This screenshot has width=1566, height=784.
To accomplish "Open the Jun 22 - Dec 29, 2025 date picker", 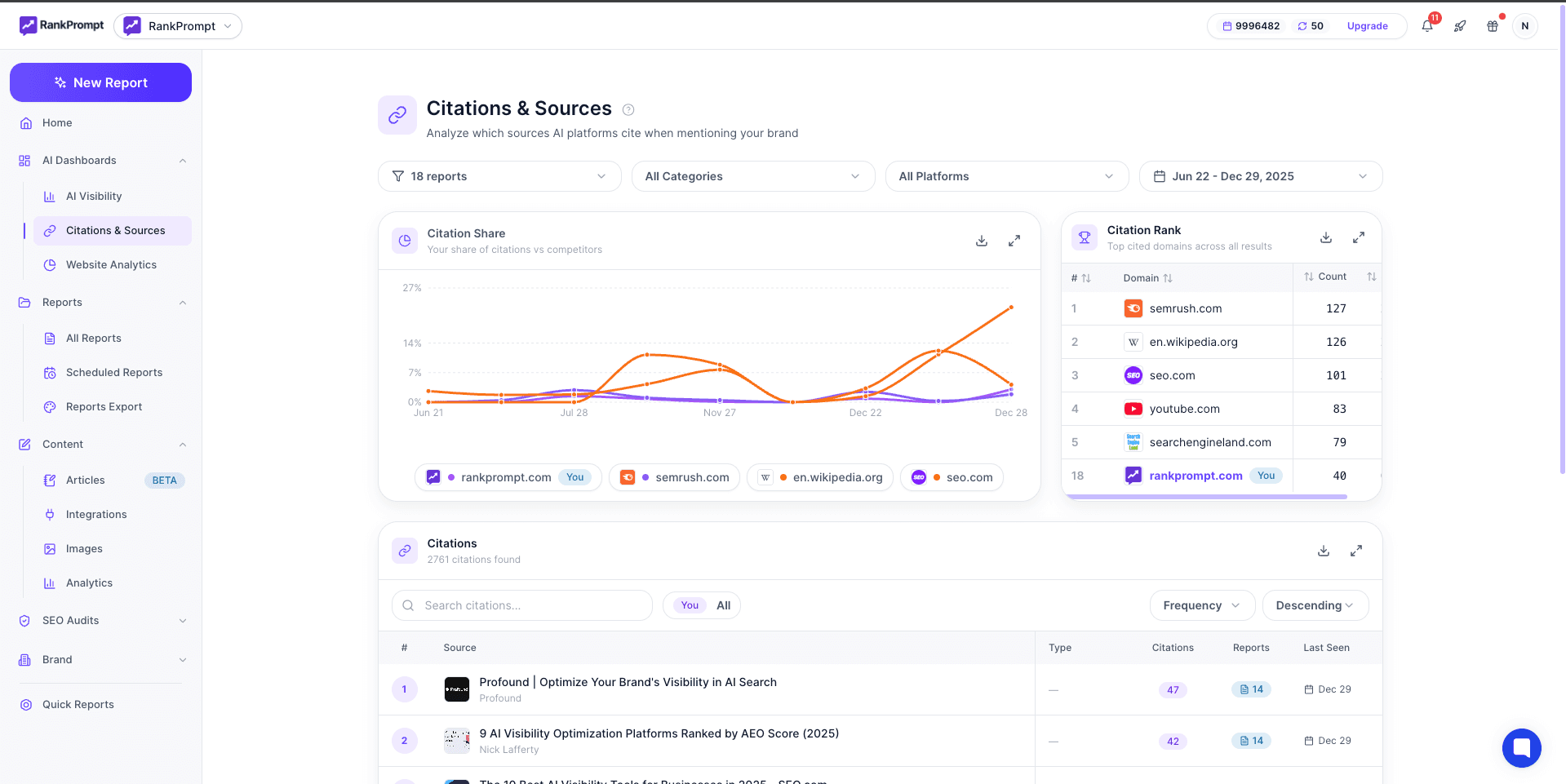I will point(1260,176).
